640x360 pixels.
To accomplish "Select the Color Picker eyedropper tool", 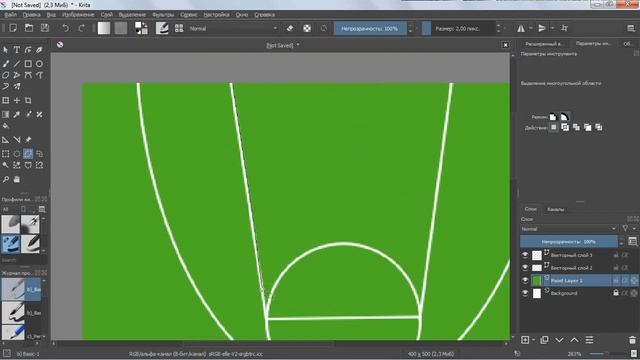I will [17, 115].
